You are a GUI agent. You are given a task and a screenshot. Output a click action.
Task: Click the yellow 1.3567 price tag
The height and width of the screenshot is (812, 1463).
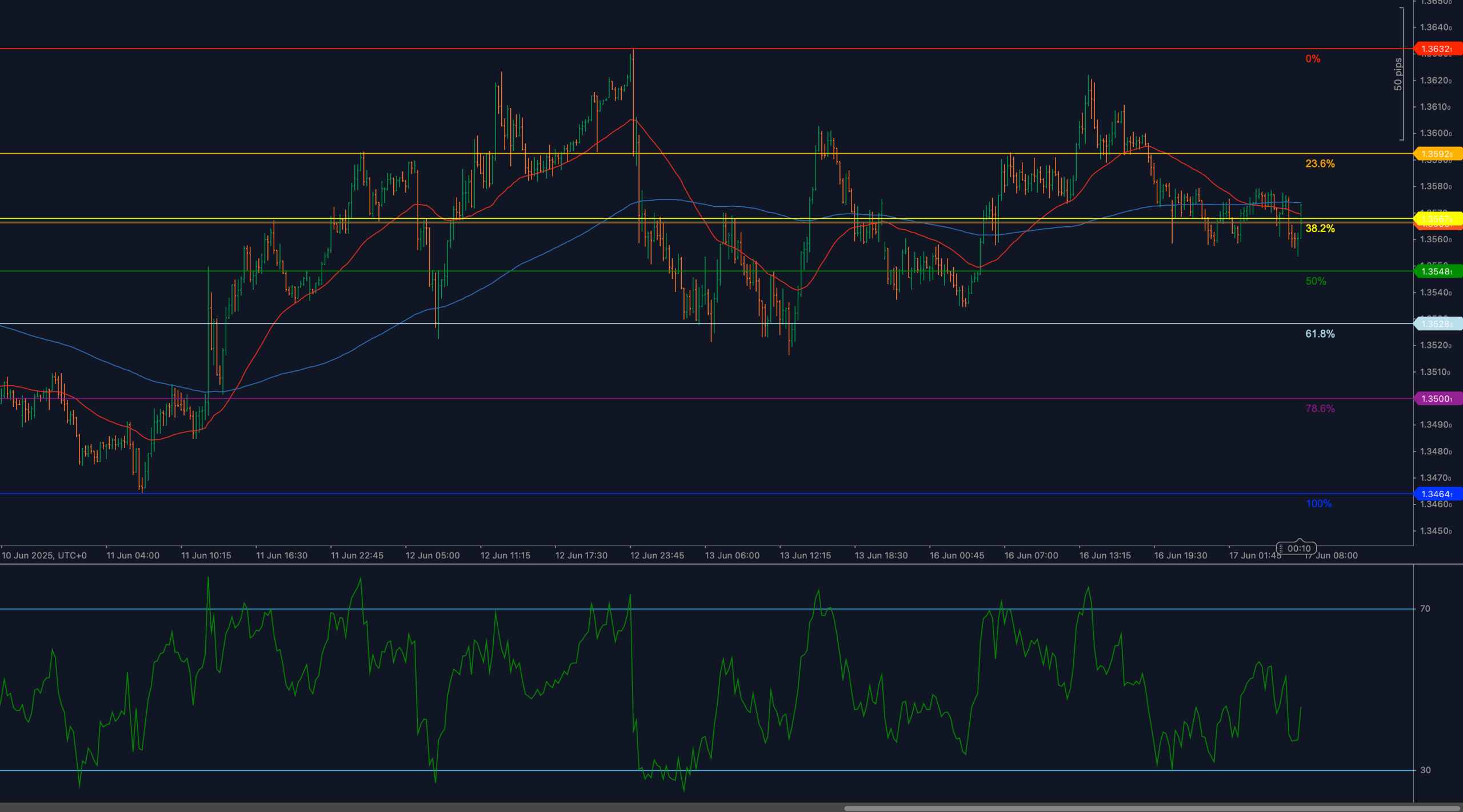(1438, 219)
